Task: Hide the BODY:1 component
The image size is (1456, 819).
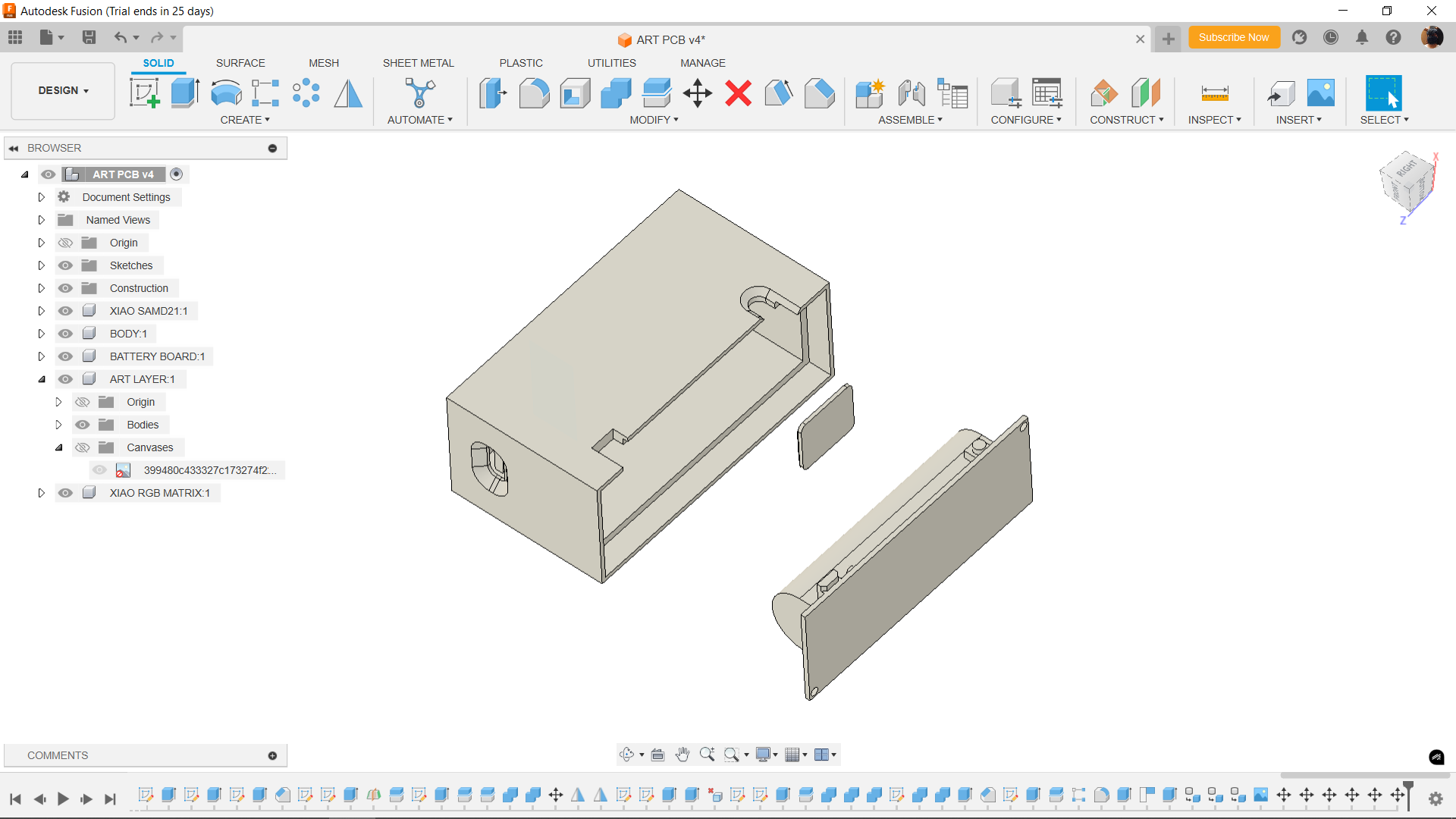Action: coord(66,334)
